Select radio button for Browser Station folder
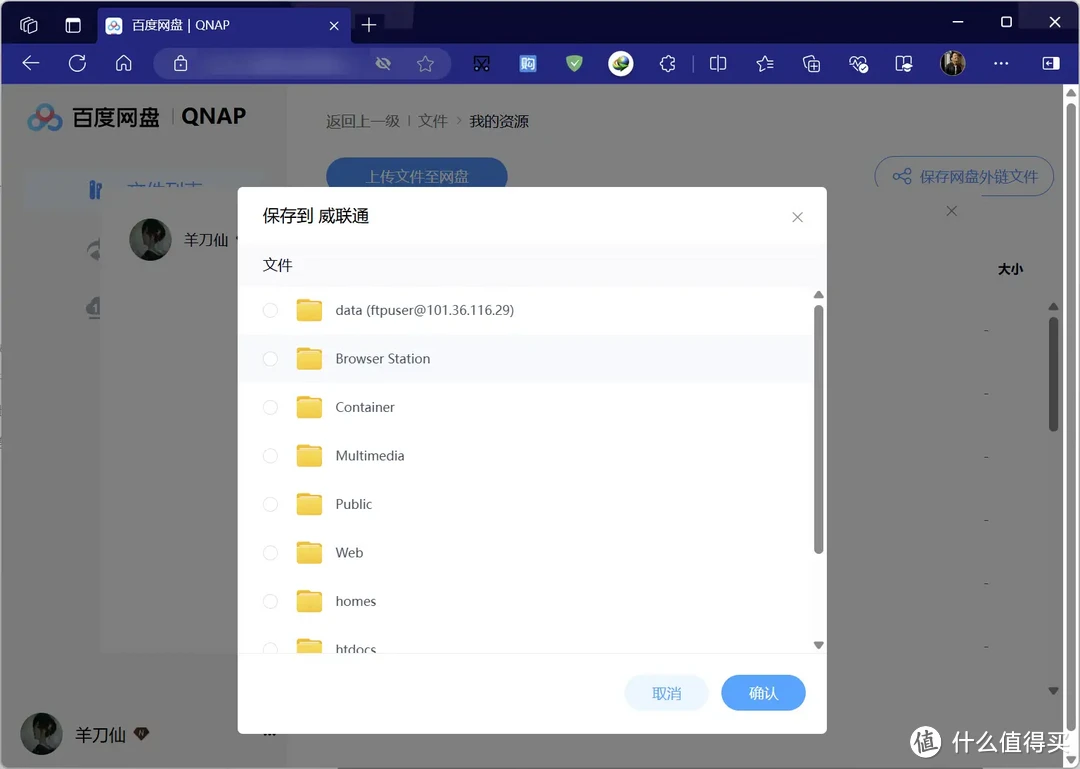This screenshot has height=769, width=1080. [x=271, y=359]
